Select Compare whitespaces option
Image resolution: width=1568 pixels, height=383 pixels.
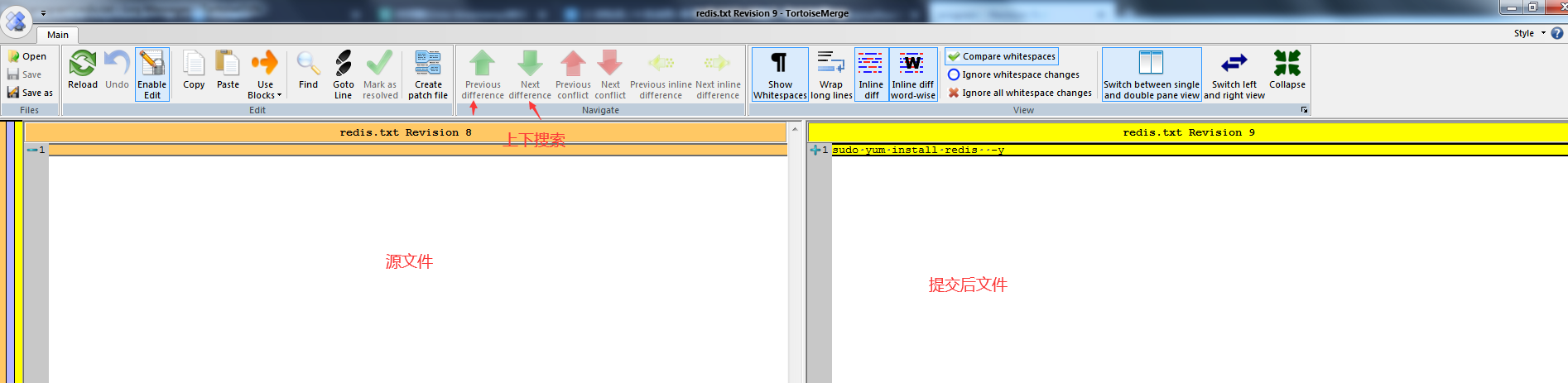(1002, 56)
